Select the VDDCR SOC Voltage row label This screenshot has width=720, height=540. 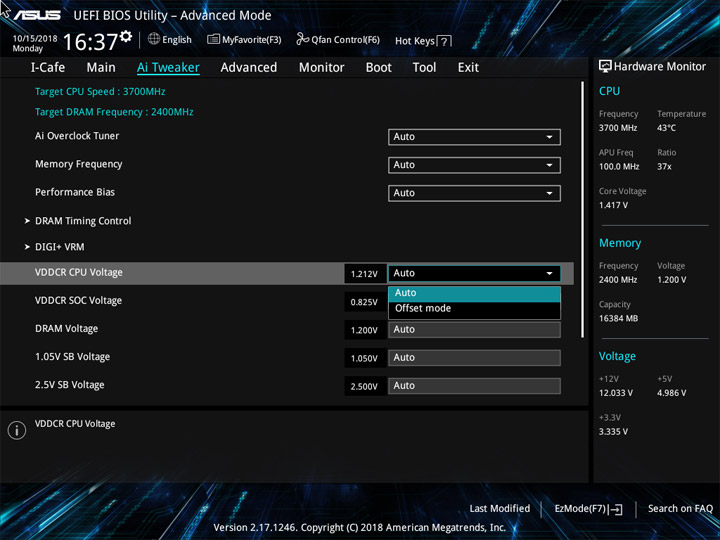click(79, 301)
